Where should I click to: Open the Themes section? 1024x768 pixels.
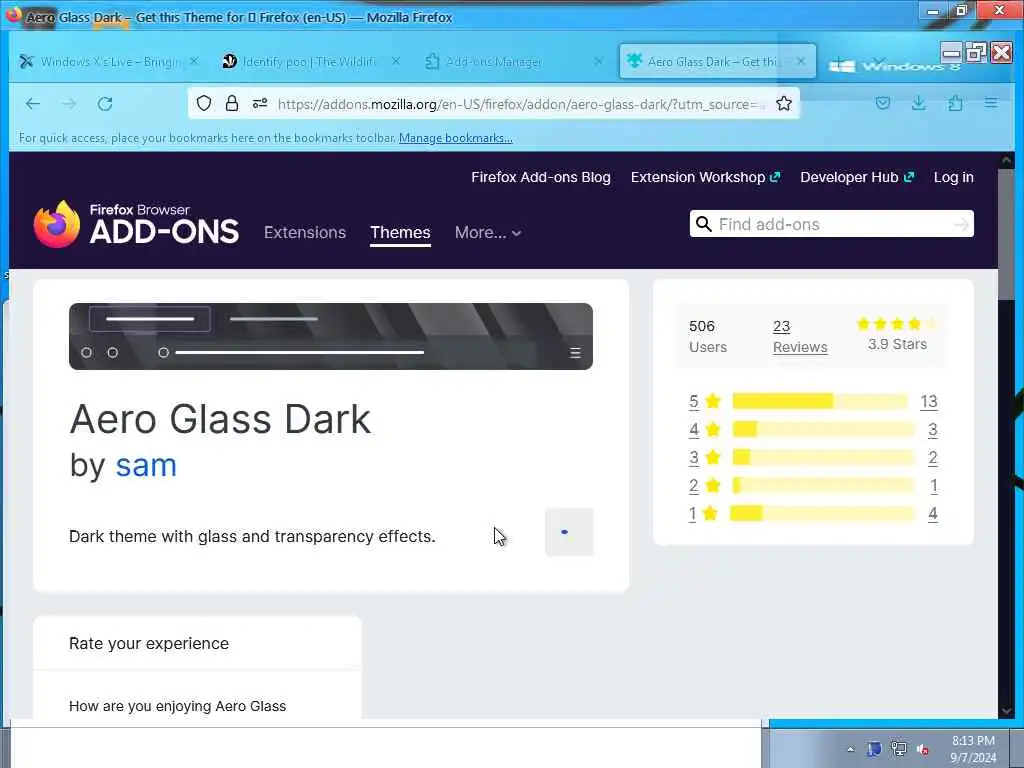pos(400,232)
